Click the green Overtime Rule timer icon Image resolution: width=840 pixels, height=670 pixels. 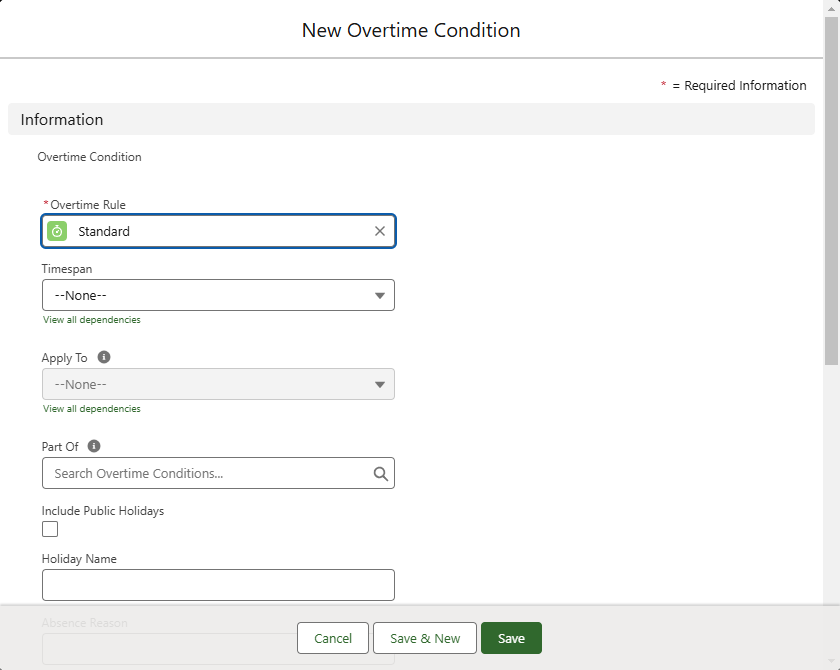[57, 231]
